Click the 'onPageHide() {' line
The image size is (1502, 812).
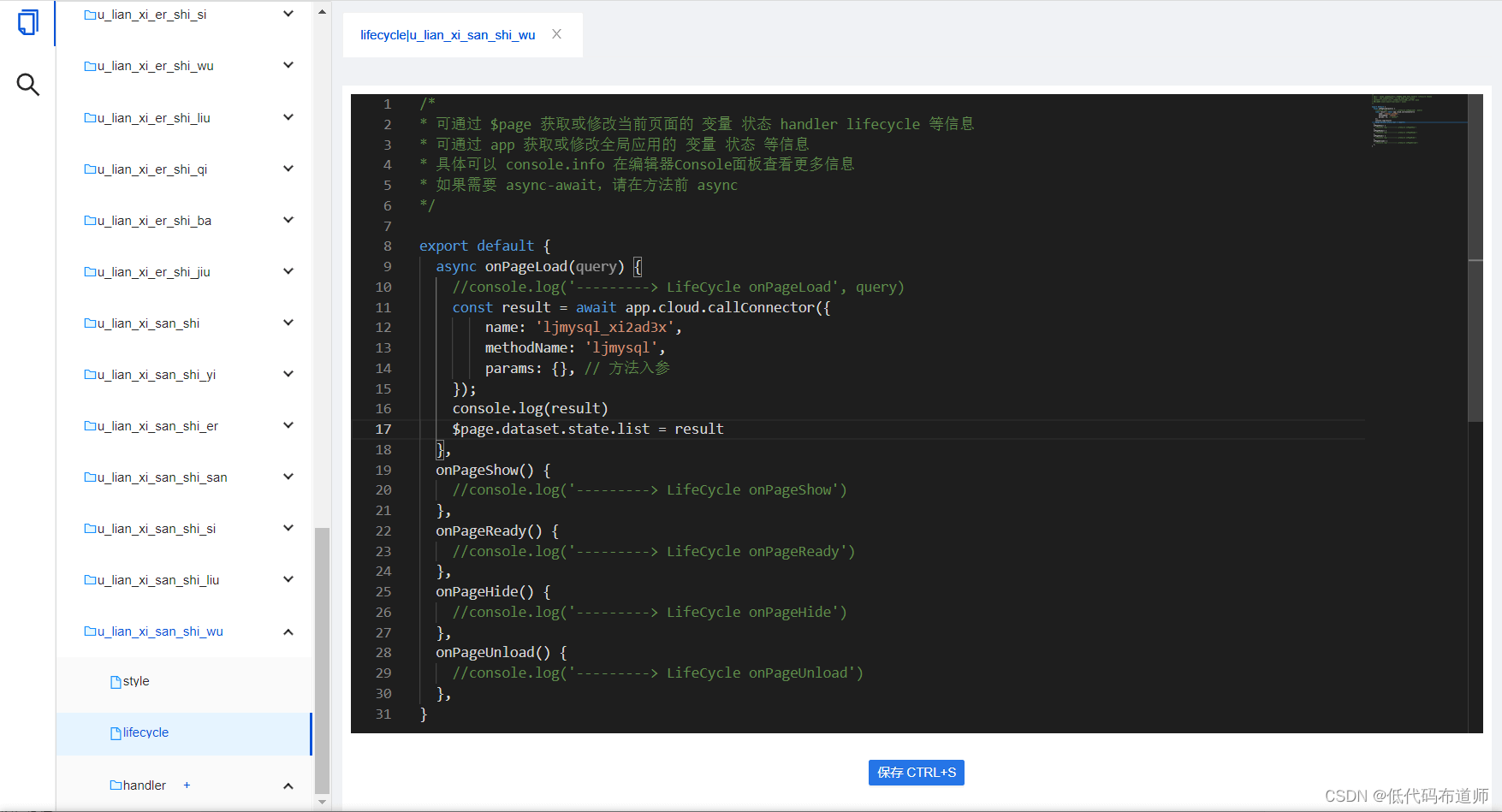(x=493, y=591)
